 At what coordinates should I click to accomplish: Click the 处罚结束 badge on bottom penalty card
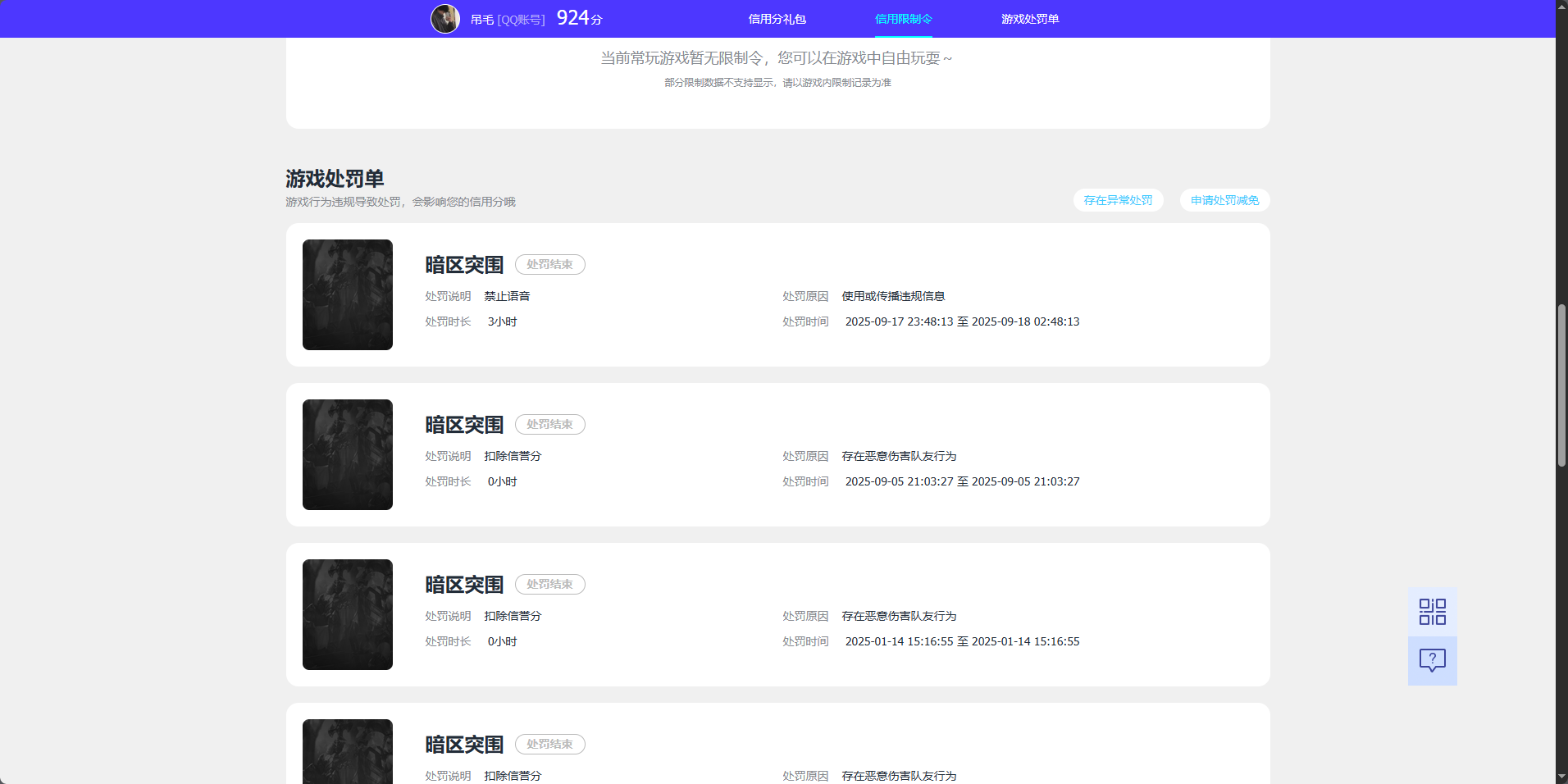pyautogui.click(x=549, y=744)
